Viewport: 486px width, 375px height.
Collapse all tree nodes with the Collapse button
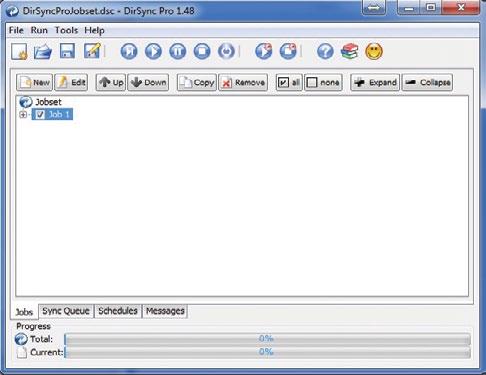pos(427,82)
